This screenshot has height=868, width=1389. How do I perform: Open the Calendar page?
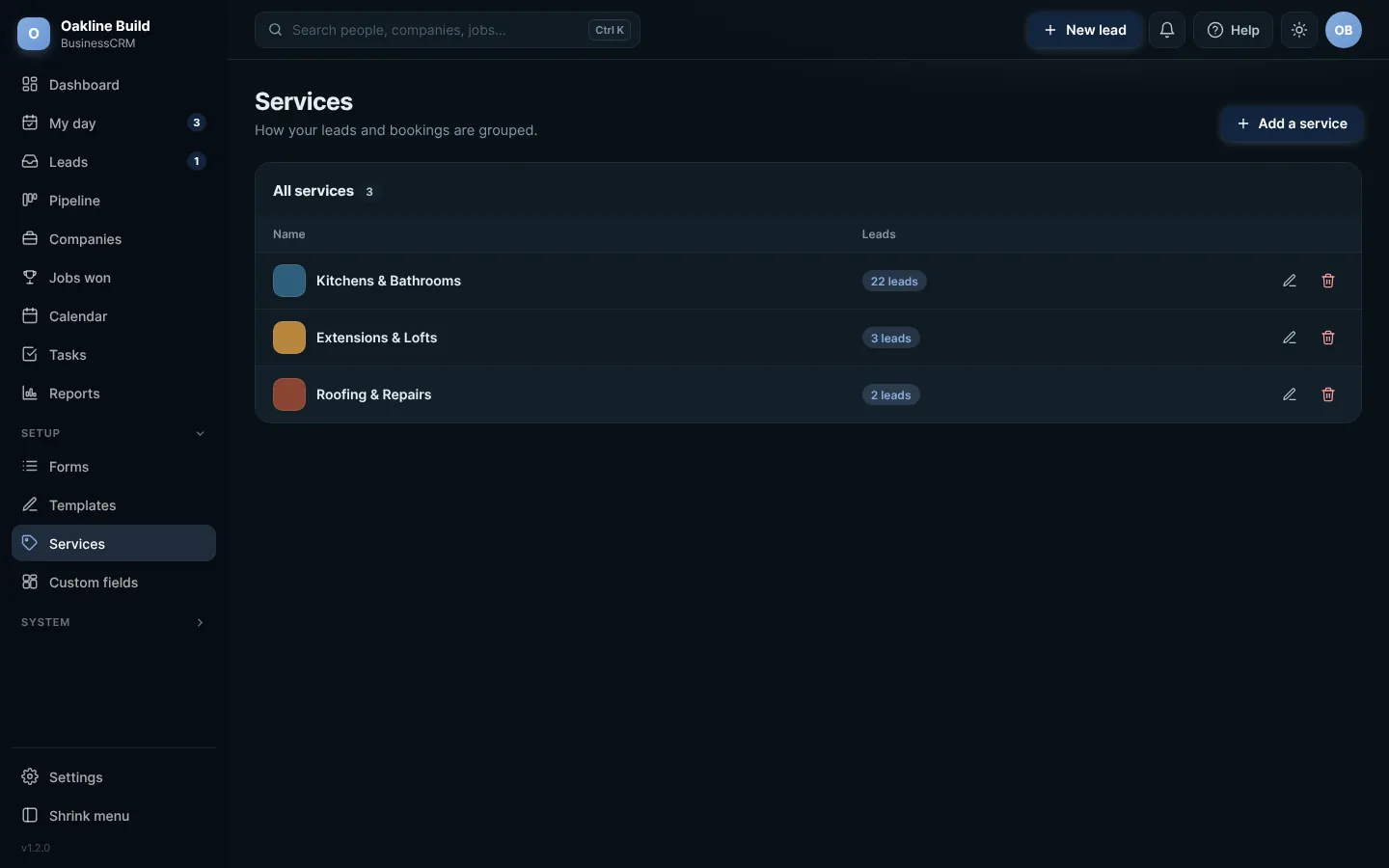pyautogui.click(x=114, y=316)
